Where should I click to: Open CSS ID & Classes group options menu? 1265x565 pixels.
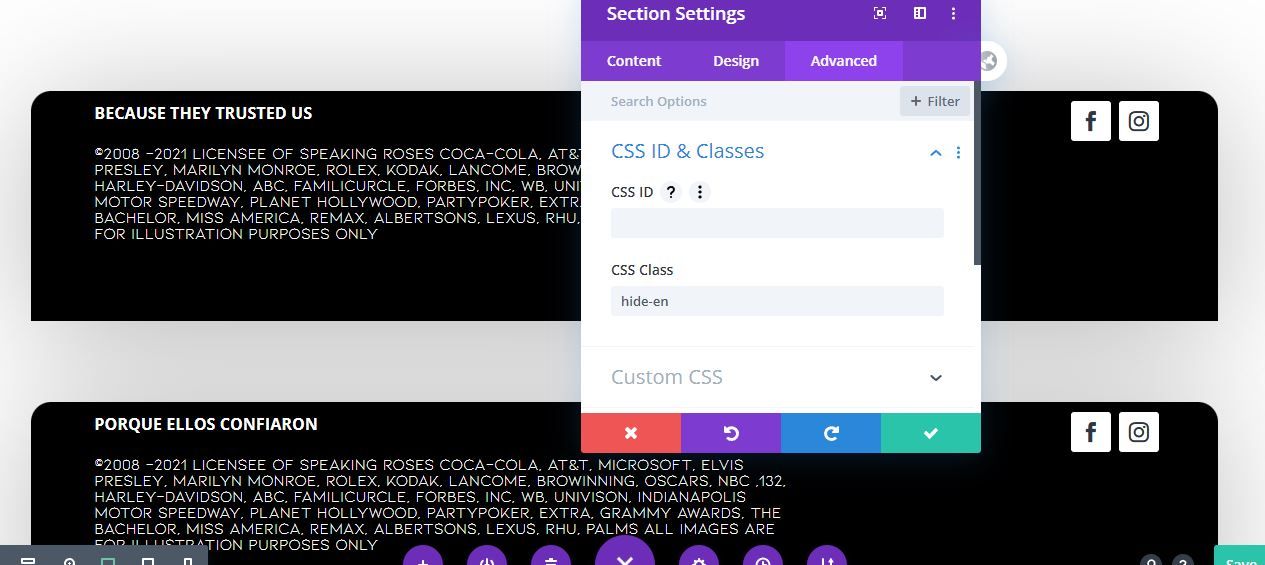point(958,152)
